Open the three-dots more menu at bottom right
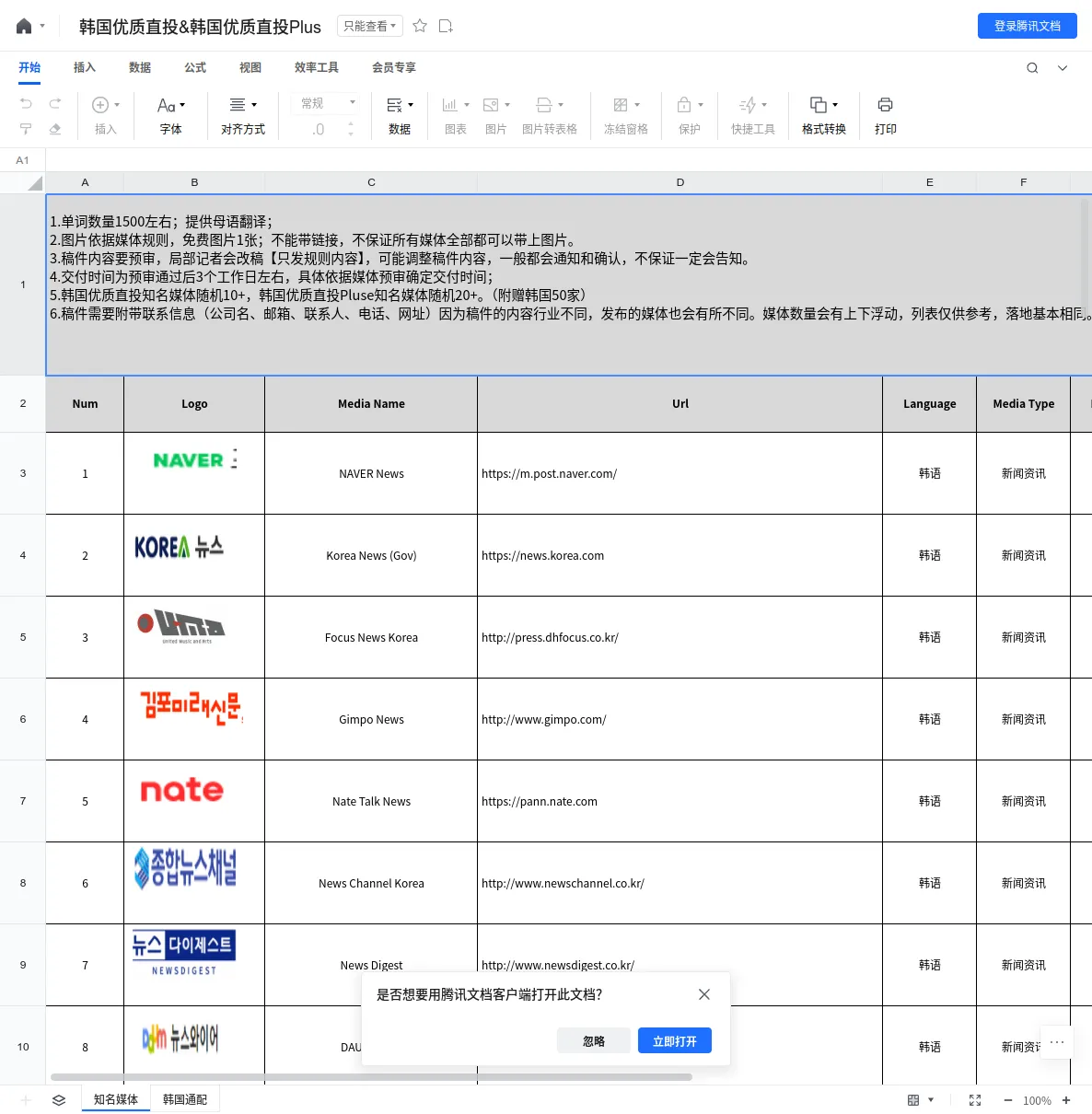The image size is (1092, 1114). (x=1057, y=1042)
